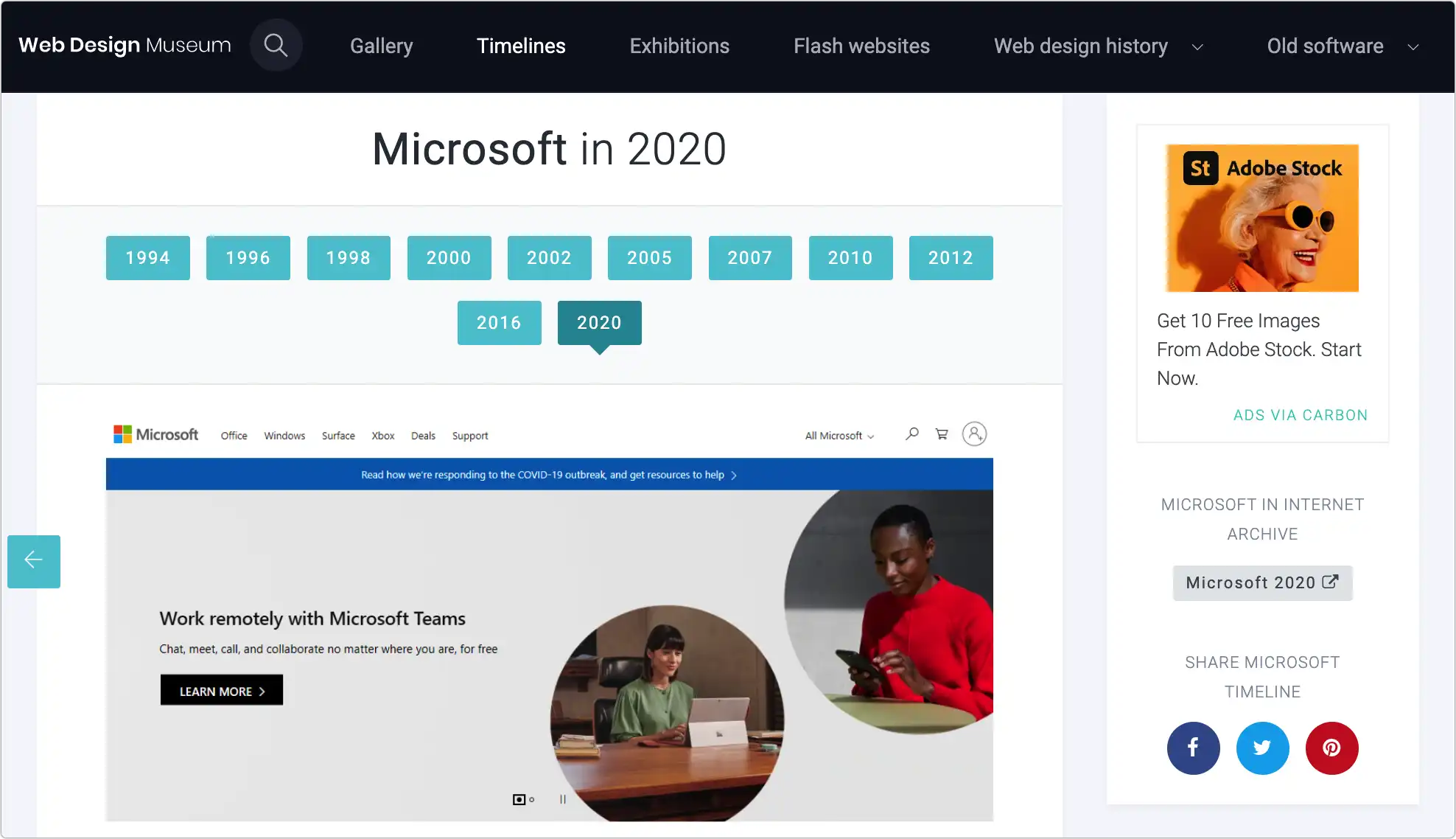1456x839 pixels.
Task: Share timeline on Twitter
Action: (x=1262, y=748)
